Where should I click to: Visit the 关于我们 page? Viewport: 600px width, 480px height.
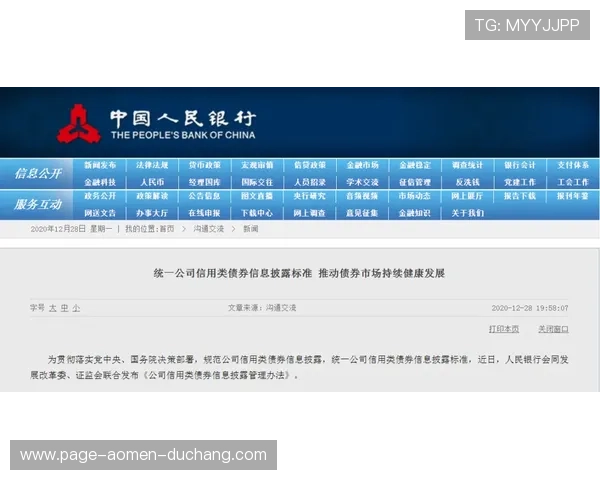click(x=467, y=213)
